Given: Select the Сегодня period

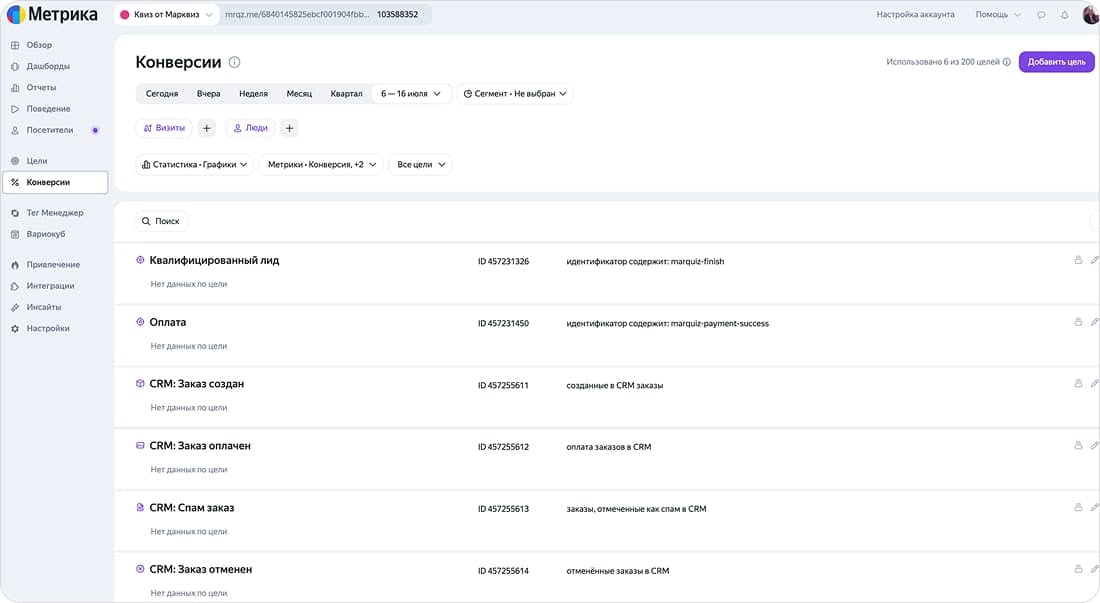Looking at the screenshot, I should tap(162, 93).
